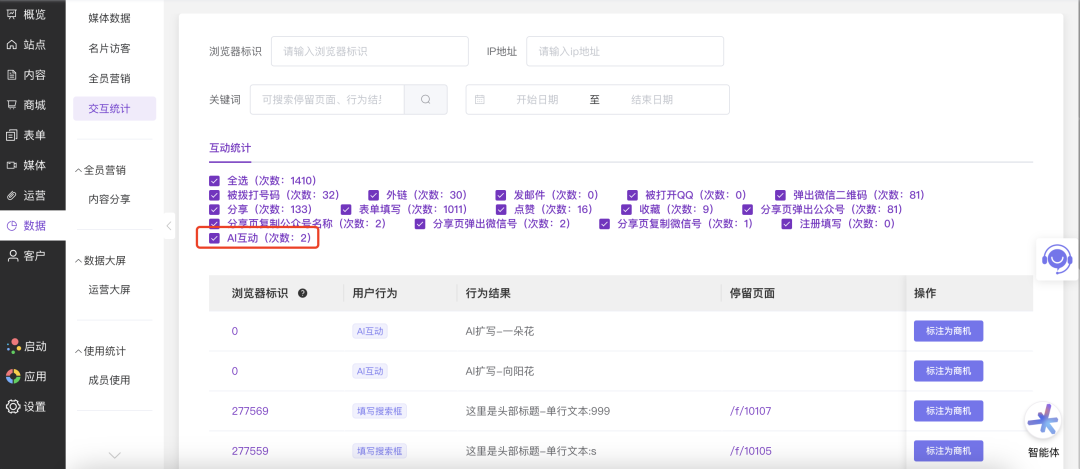This screenshot has width=1080, height=469.
Task: Uncheck the AI互动 checkbox
Action: (214, 238)
